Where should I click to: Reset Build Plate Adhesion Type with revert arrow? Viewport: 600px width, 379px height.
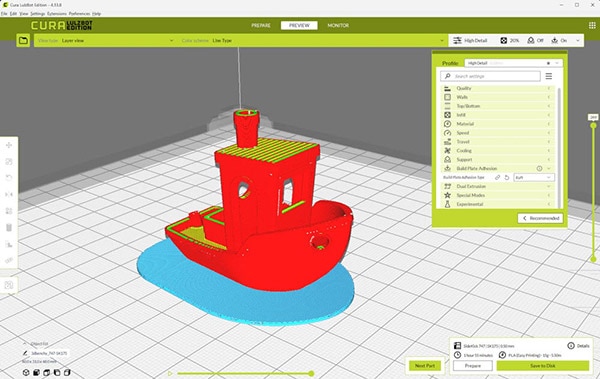coord(507,178)
